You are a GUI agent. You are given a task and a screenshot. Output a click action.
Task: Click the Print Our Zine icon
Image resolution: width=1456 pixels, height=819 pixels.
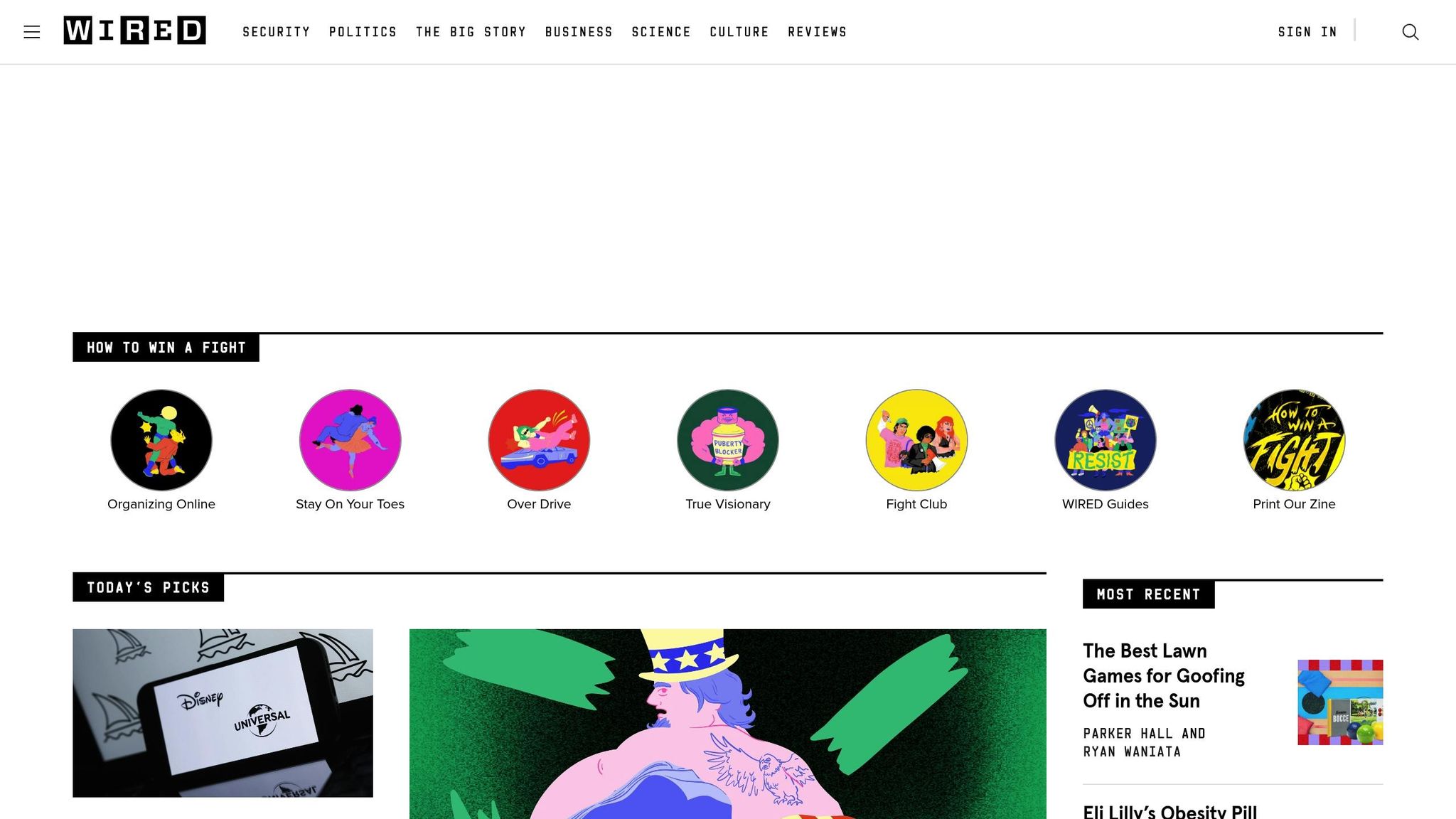[x=1294, y=440]
